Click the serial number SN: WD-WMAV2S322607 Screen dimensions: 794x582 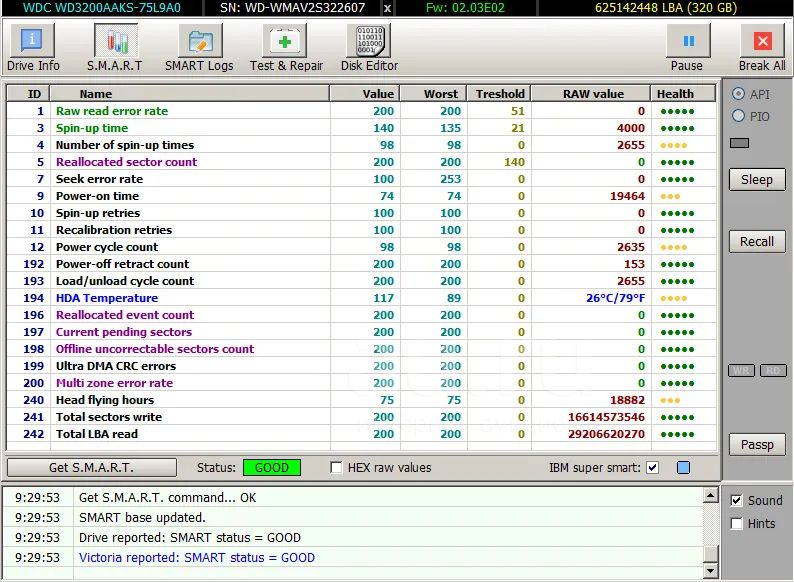[293, 8]
